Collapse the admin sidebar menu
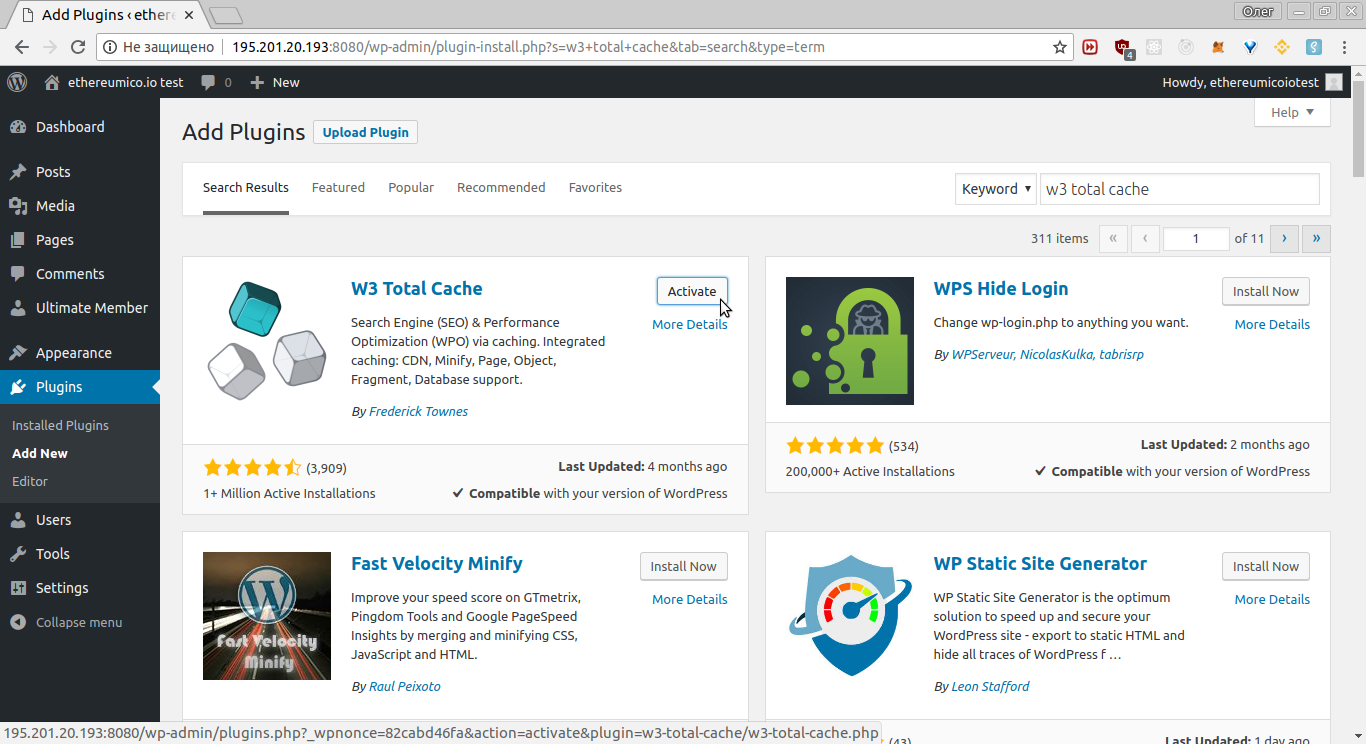1366x744 pixels. tap(66, 622)
